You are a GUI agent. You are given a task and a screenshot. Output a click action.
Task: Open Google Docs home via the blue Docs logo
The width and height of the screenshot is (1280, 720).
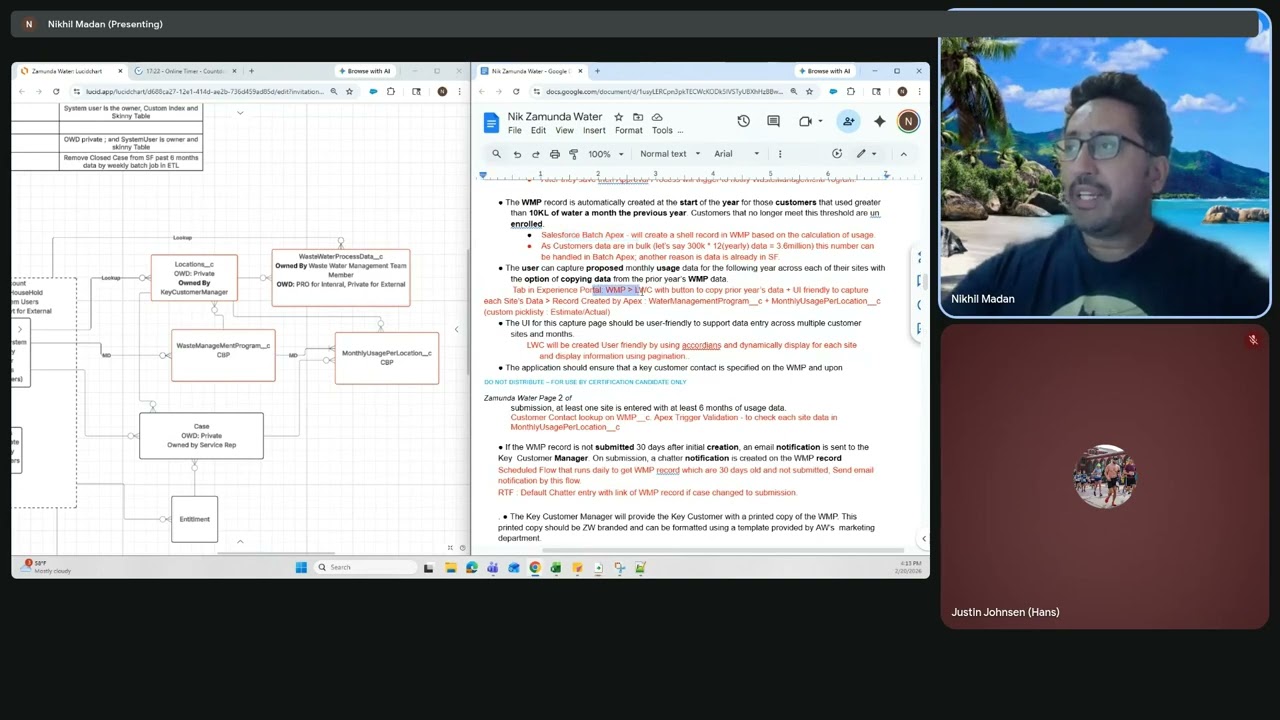pyautogui.click(x=491, y=122)
